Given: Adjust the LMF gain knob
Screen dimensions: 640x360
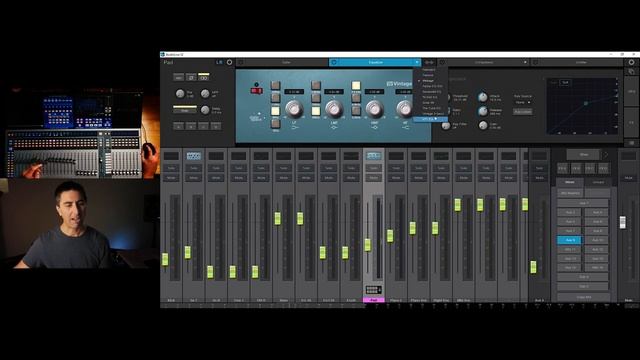Looking at the screenshot, I should click(334, 109).
